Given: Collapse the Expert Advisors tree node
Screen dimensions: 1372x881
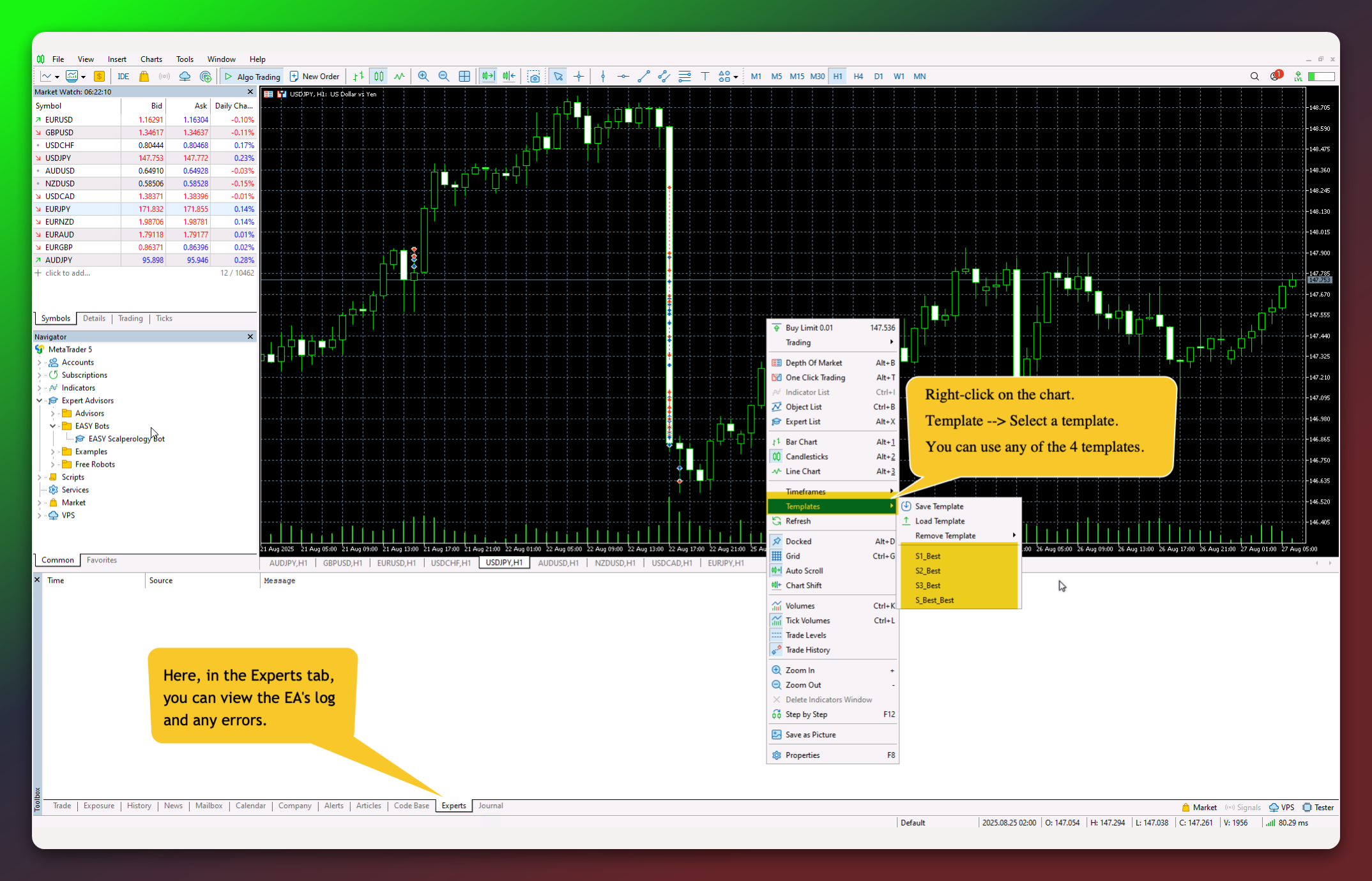Looking at the screenshot, I should tap(40, 401).
